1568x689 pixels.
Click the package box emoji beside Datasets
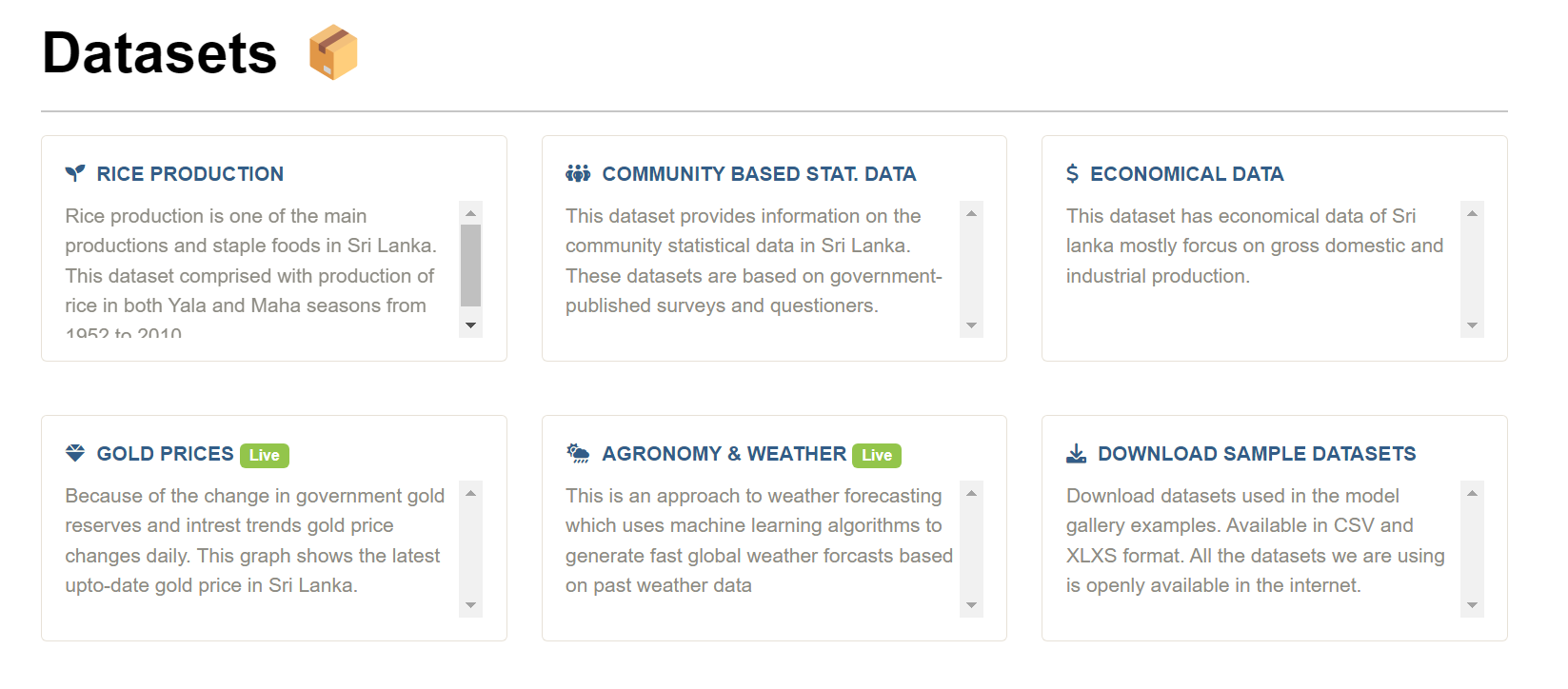point(333,52)
